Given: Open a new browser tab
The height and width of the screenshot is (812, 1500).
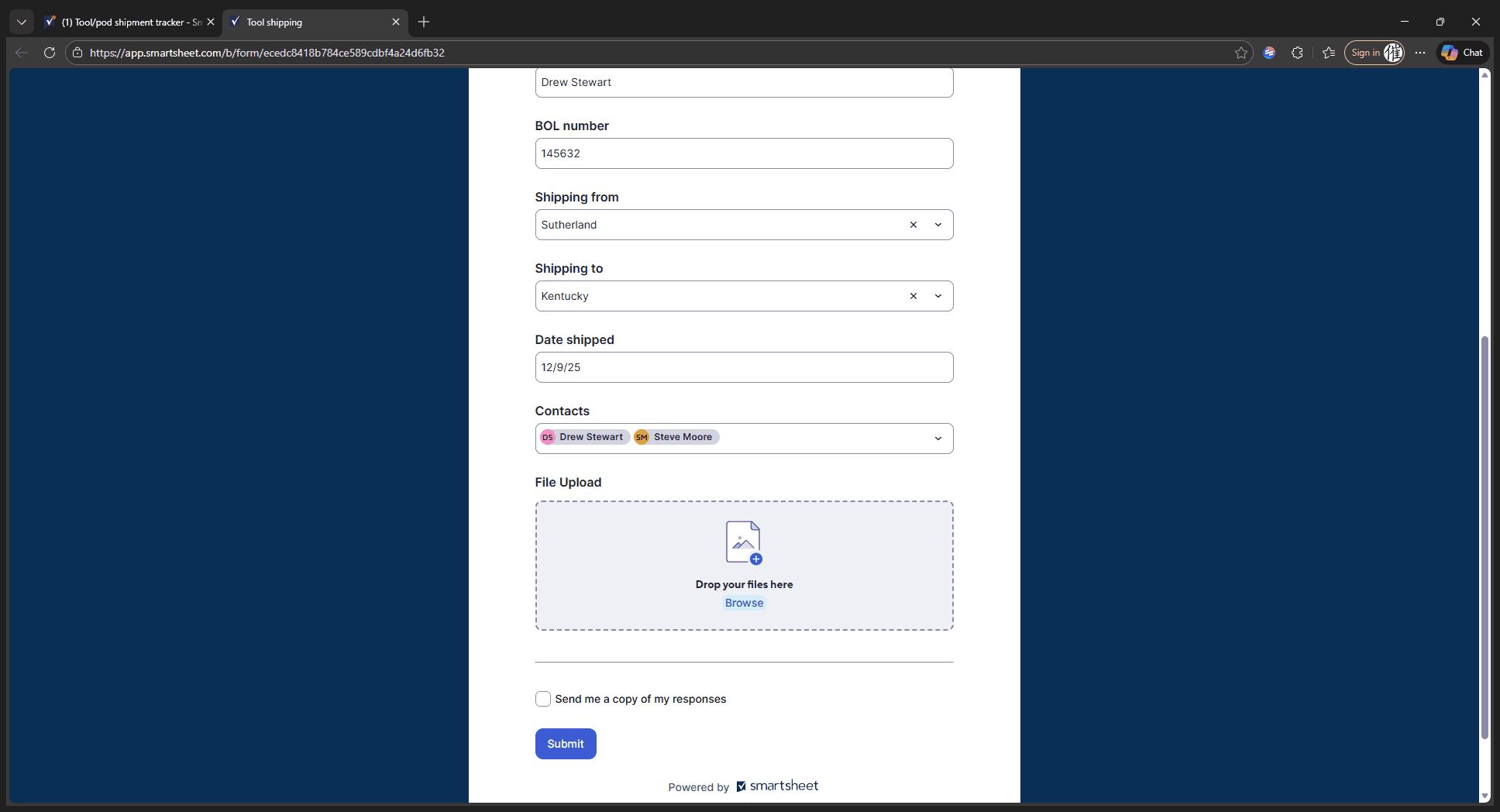Looking at the screenshot, I should [x=424, y=22].
